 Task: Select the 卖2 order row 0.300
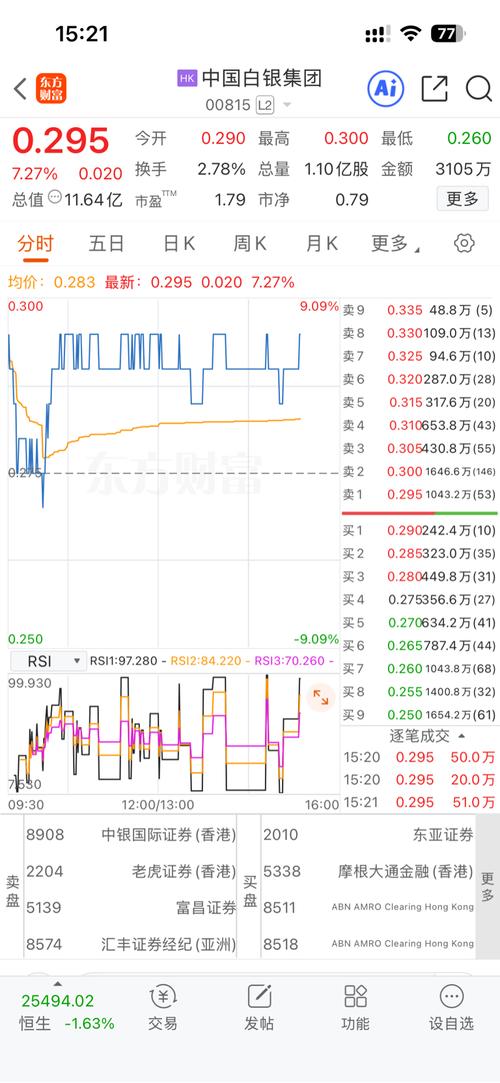tap(420, 472)
